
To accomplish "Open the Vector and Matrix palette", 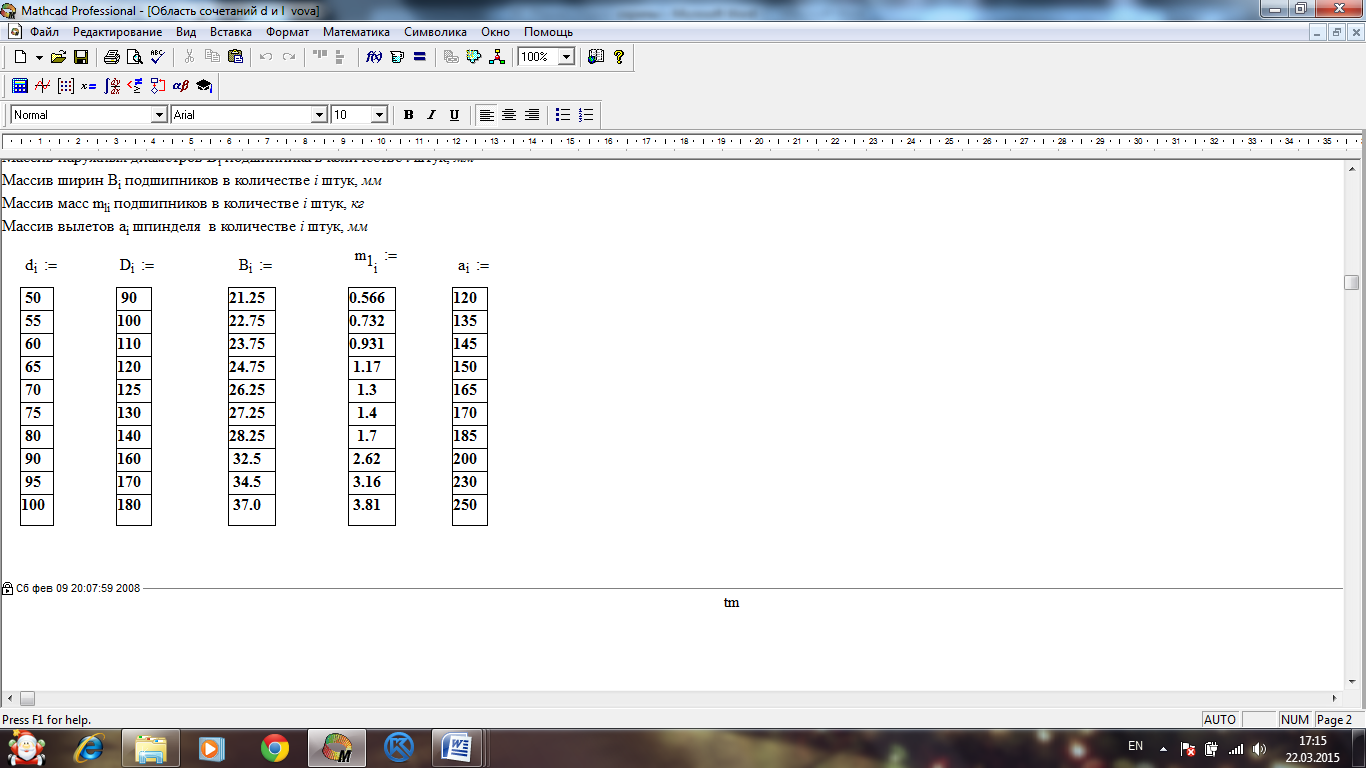I will click(66, 86).
